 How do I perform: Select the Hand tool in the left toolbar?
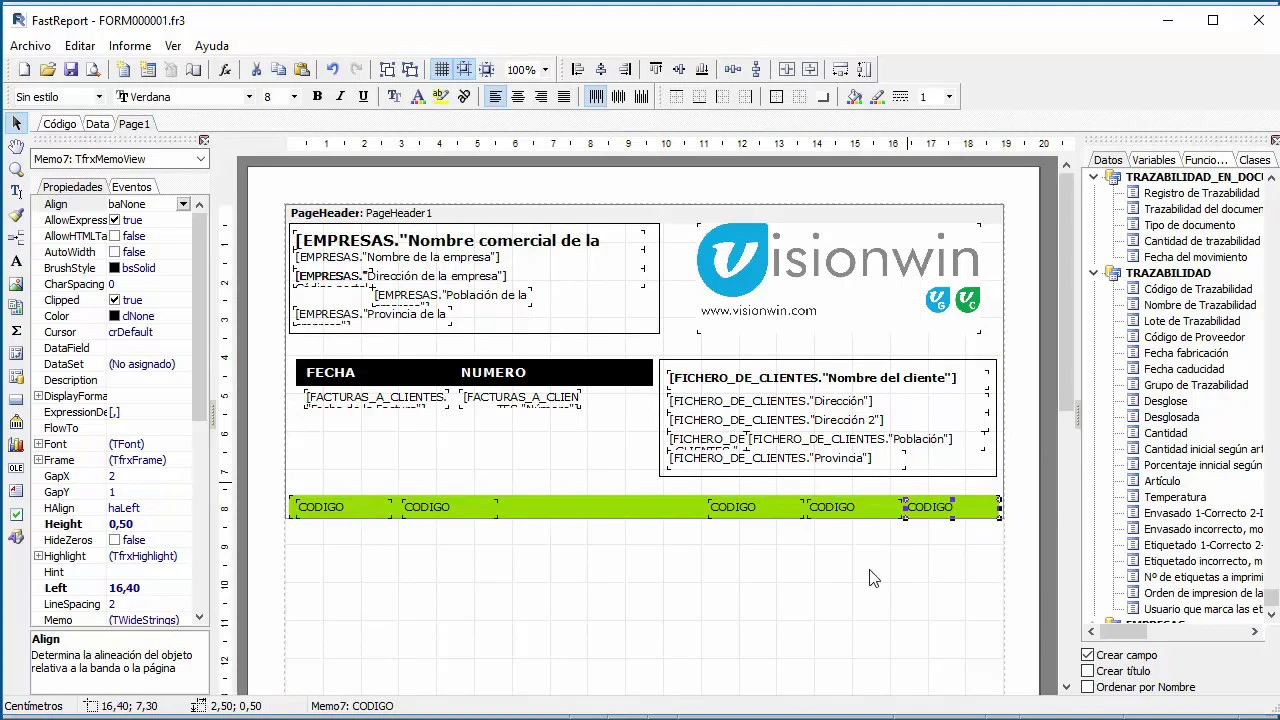[16, 147]
